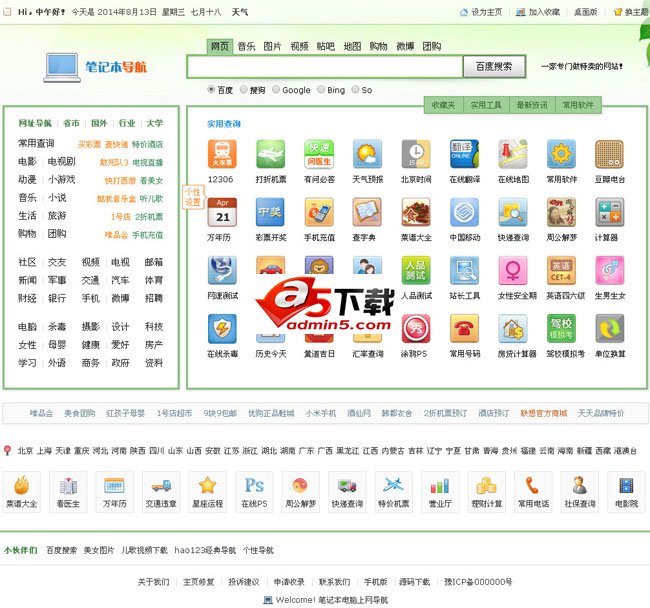This screenshot has width=650, height=608.
Task: Click the 关于我们 footer link
Action: [x=153, y=582]
